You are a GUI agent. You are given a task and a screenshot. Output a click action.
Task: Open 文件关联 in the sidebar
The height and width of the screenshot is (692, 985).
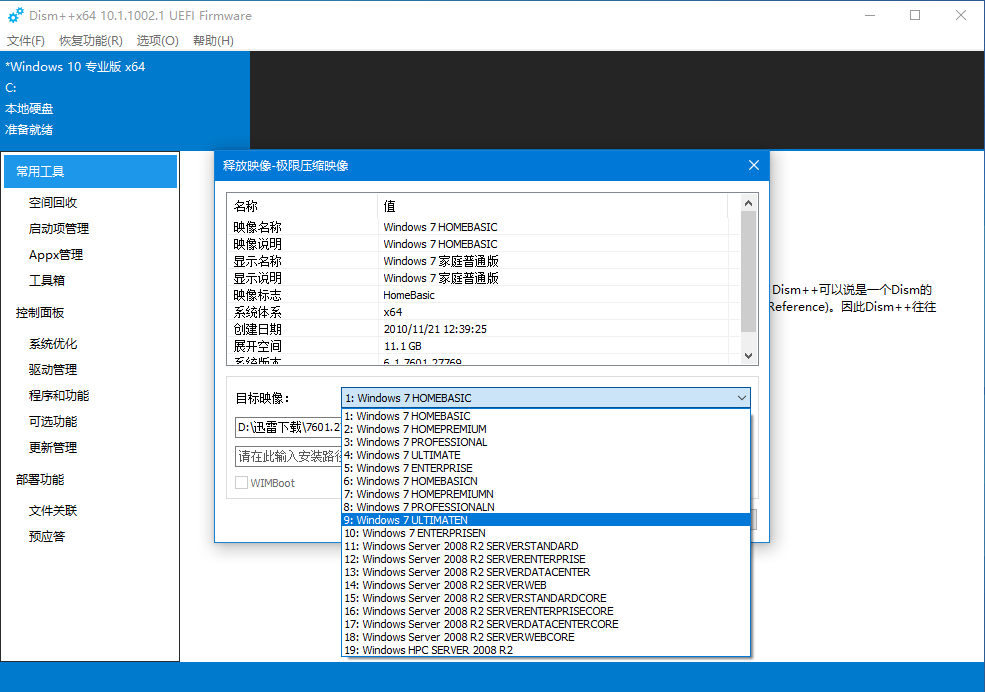(53, 511)
